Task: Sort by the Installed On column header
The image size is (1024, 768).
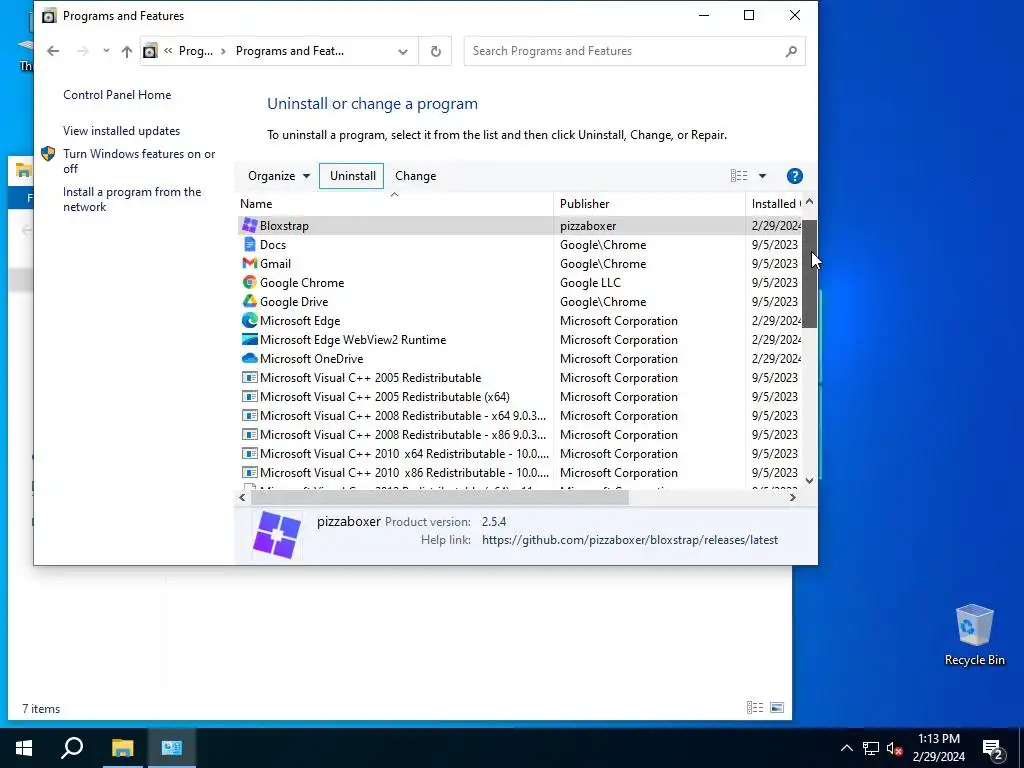Action: pyautogui.click(x=774, y=204)
